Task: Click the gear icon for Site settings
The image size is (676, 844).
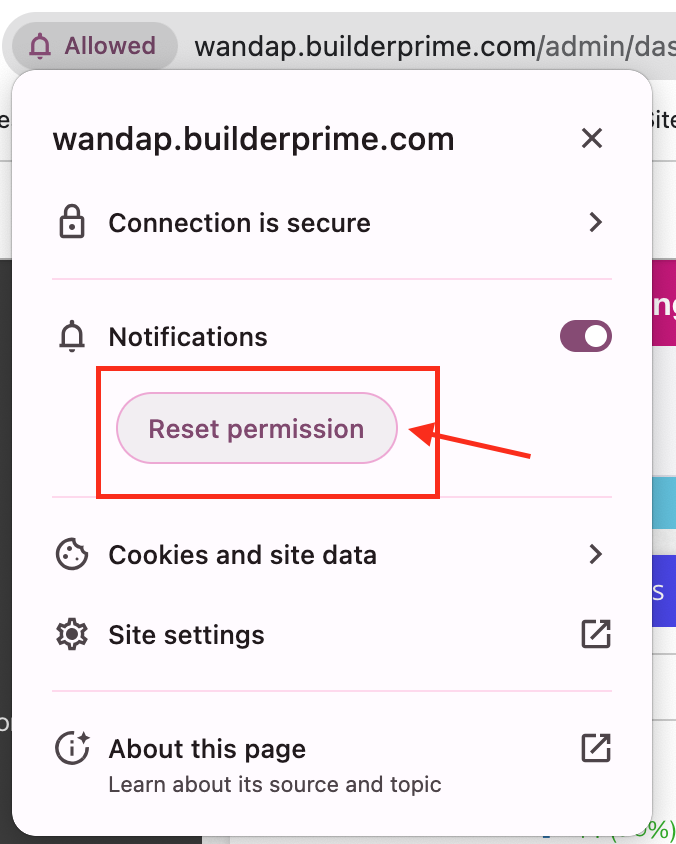Action: click(72, 634)
